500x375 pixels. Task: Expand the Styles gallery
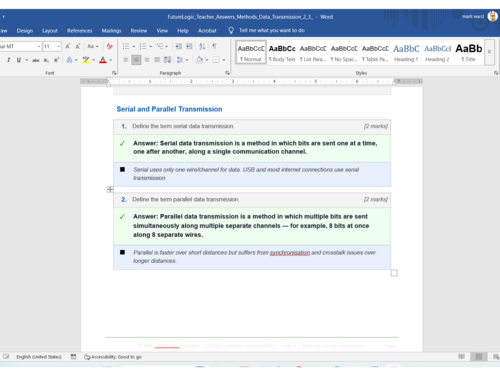click(489, 52)
